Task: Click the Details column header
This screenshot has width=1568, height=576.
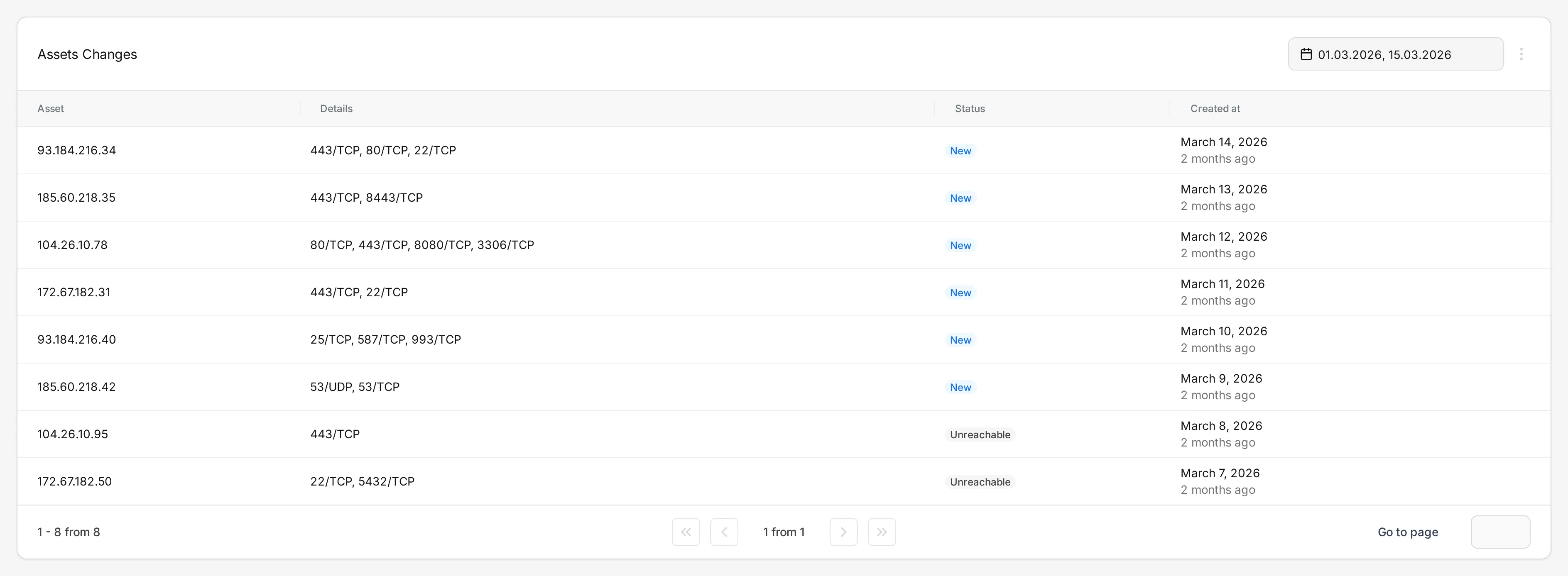Action: click(x=336, y=108)
